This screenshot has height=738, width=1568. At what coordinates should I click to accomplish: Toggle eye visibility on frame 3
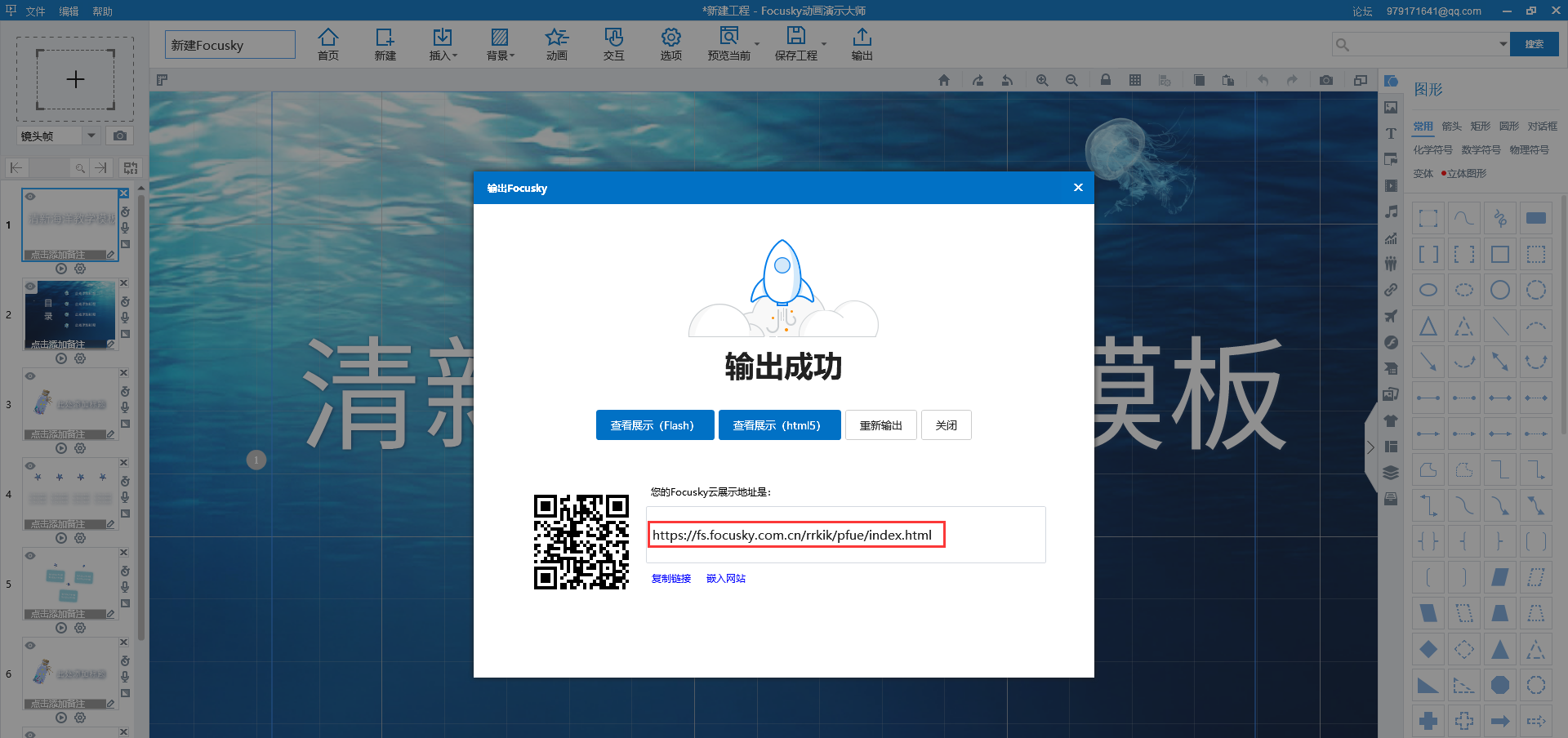pyautogui.click(x=30, y=376)
